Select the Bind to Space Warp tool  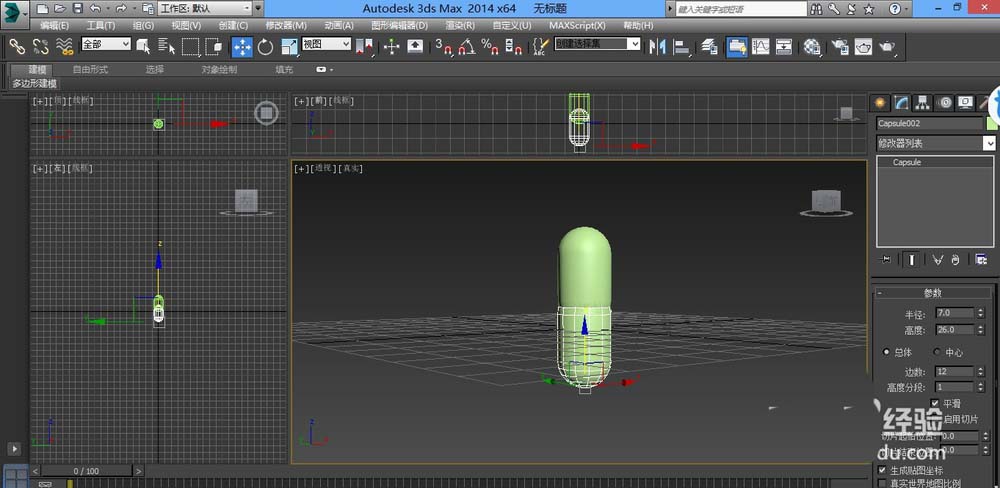click(x=64, y=47)
